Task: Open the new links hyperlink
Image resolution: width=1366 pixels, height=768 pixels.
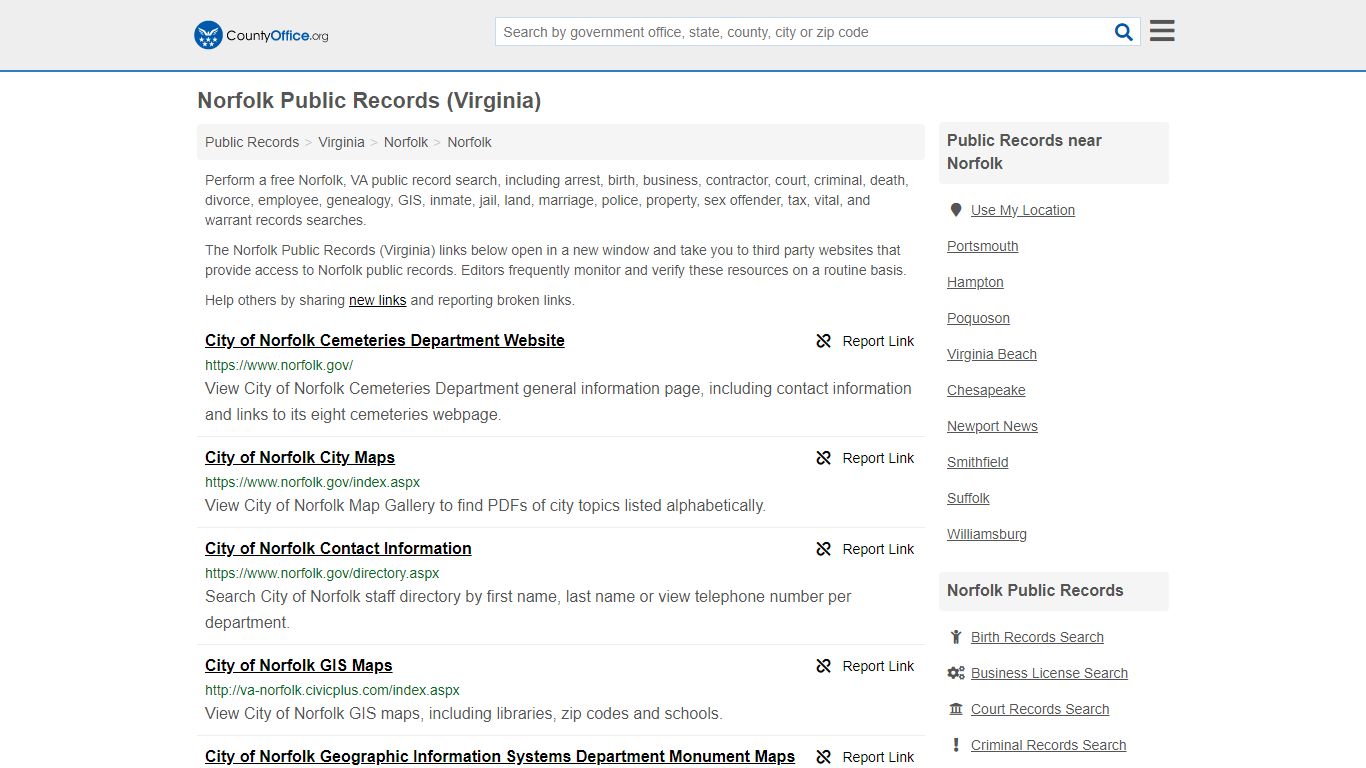Action: [377, 300]
